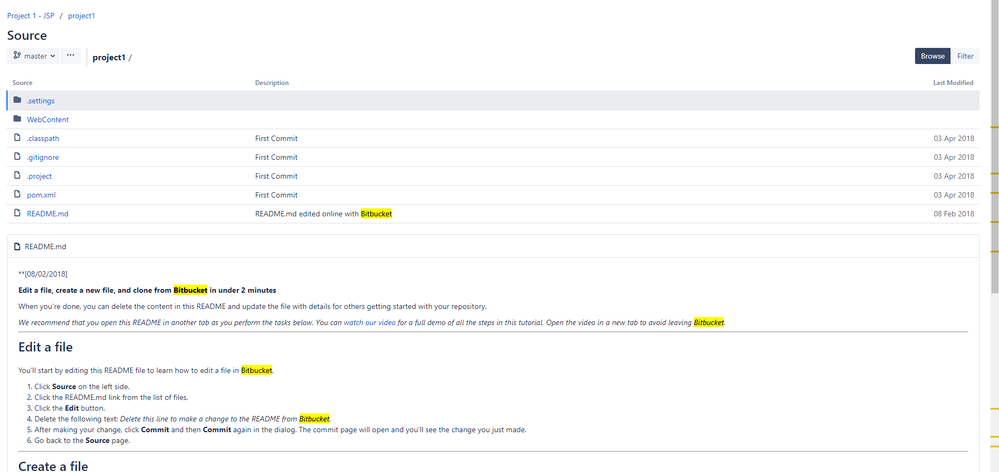Open README.md from the file list
The height and width of the screenshot is (472, 999).
pyautogui.click(x=48, y=214)
